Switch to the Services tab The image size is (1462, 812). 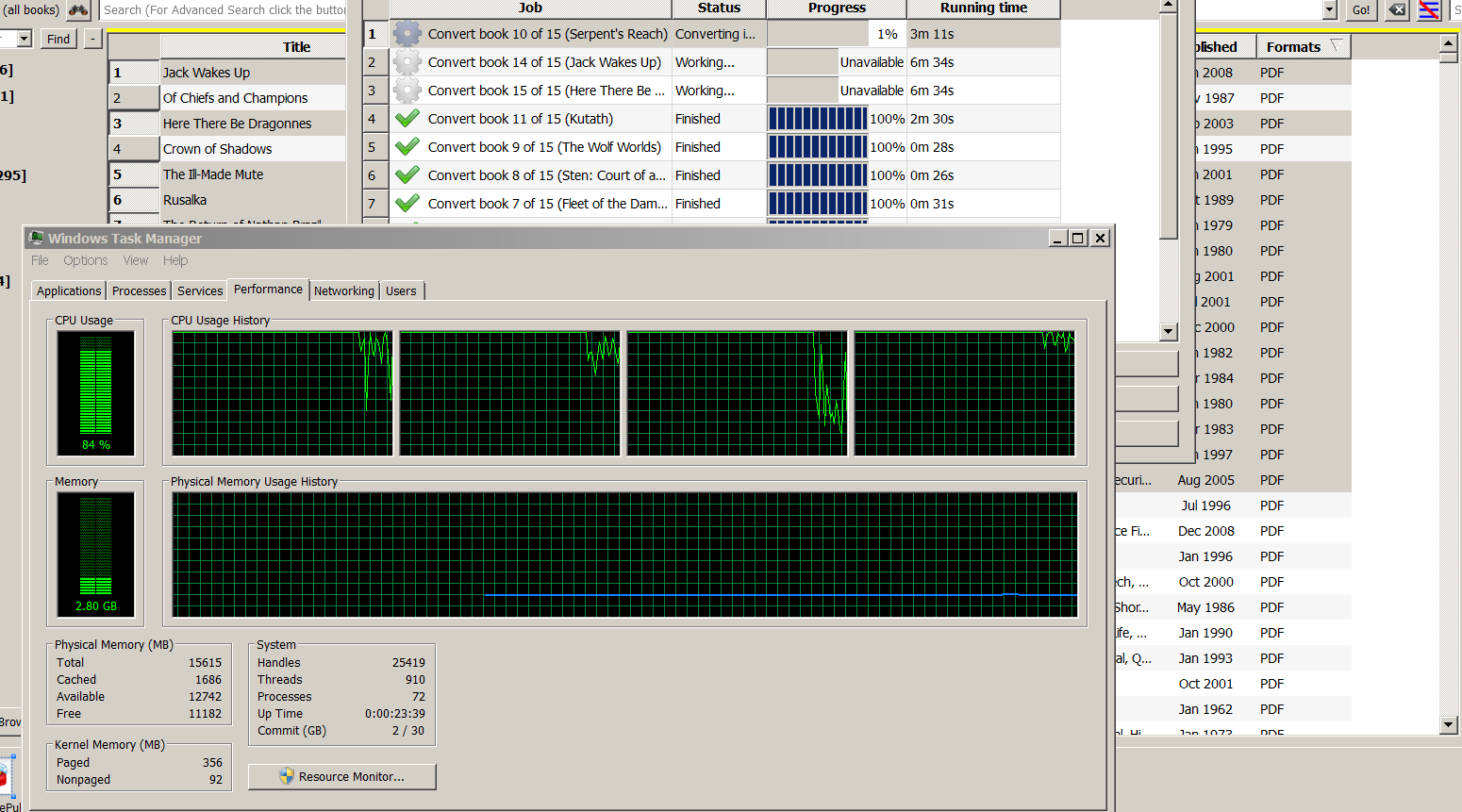tap(200, 291)
